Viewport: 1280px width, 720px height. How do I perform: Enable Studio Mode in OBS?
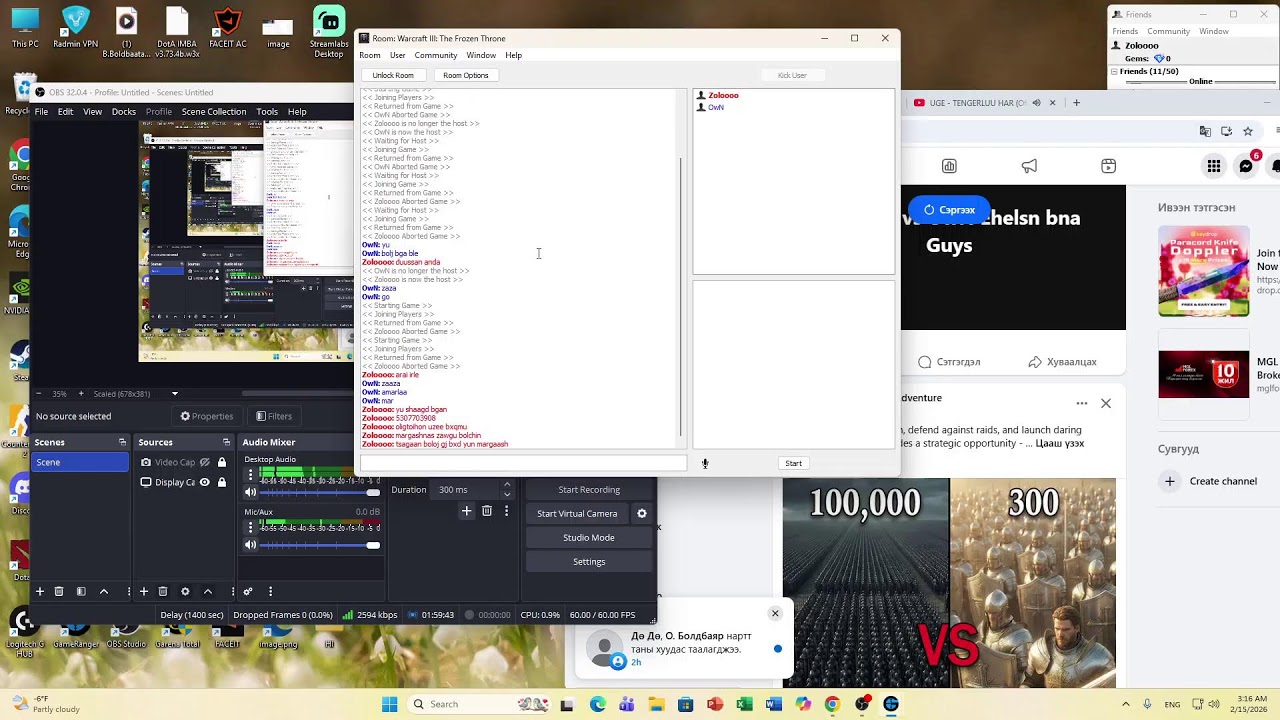[589, 537]
